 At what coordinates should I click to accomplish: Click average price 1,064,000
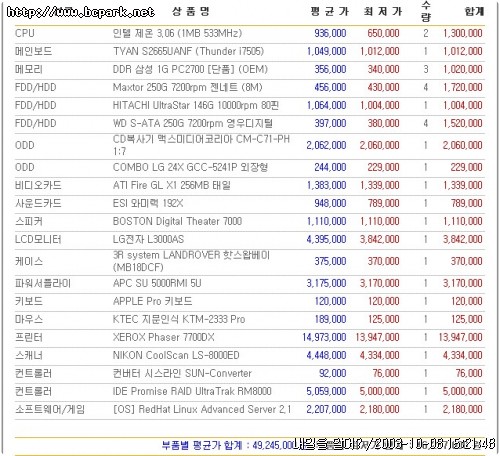tap(326, 105)
